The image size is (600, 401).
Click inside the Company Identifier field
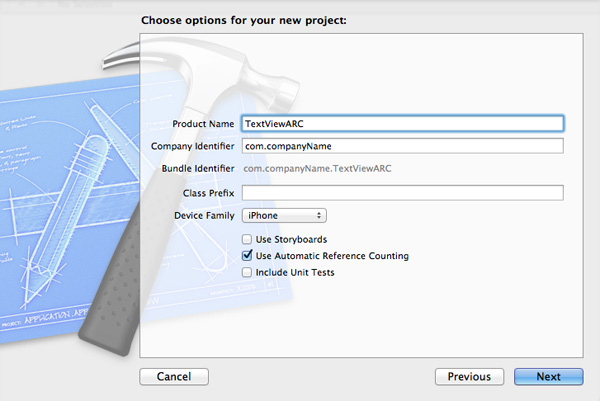point(403,146)
